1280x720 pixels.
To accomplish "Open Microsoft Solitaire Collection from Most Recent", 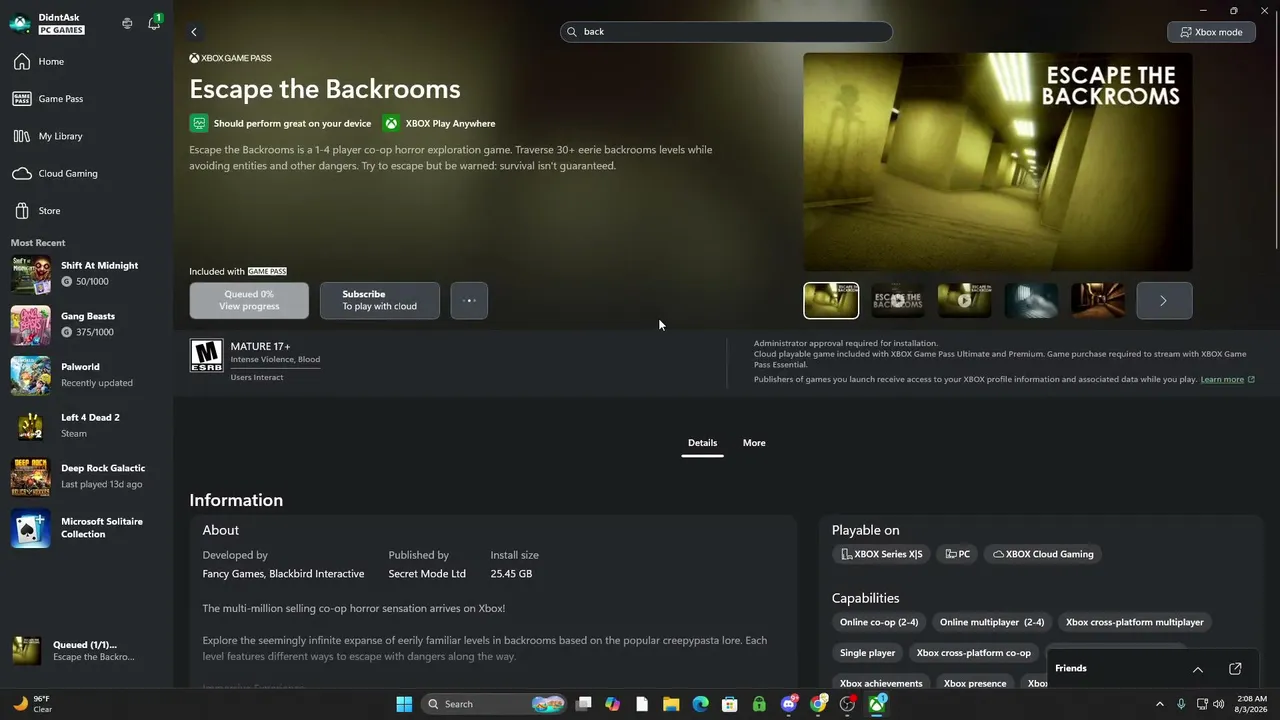I will click(x=86, y=528).
